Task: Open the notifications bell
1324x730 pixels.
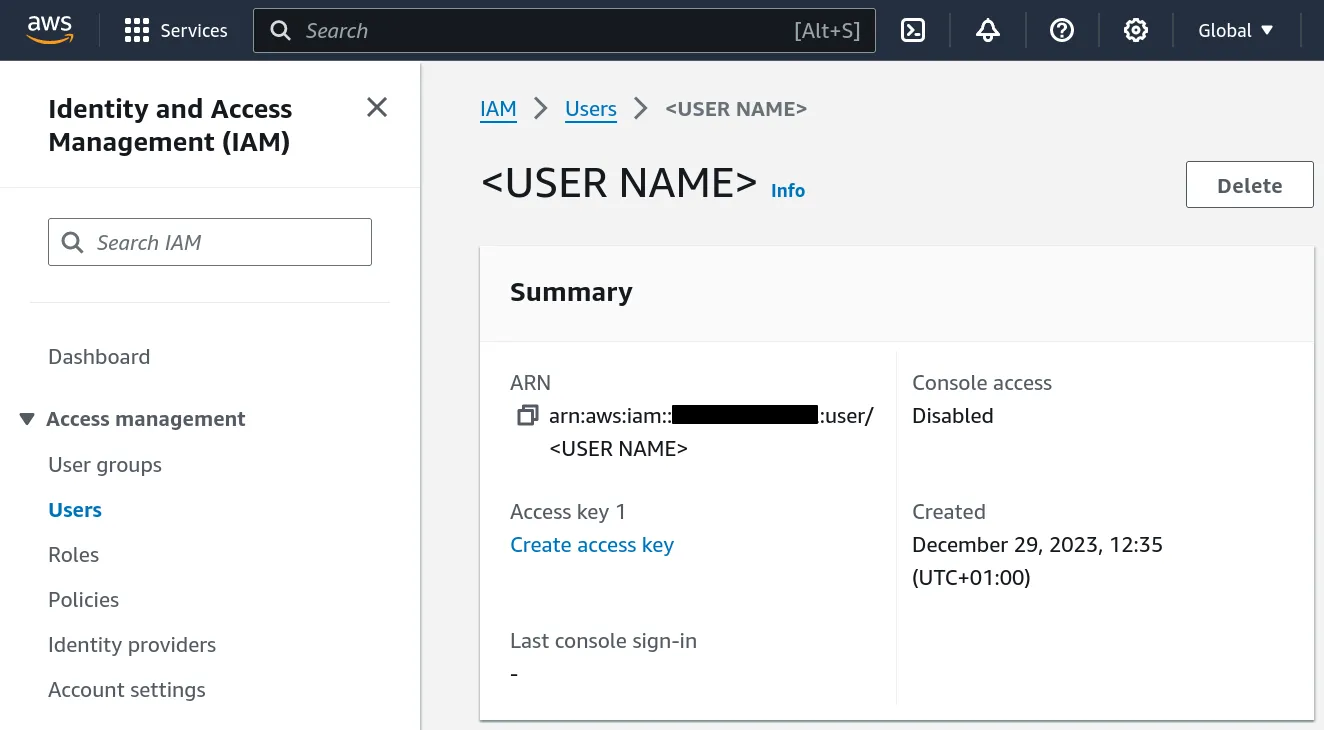Action: pos(988,31)
